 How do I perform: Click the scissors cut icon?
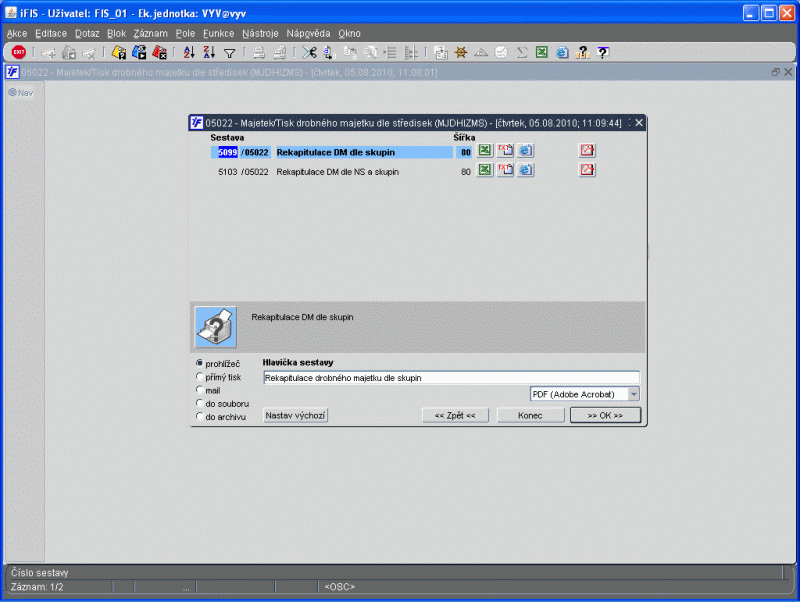(309, 52)
